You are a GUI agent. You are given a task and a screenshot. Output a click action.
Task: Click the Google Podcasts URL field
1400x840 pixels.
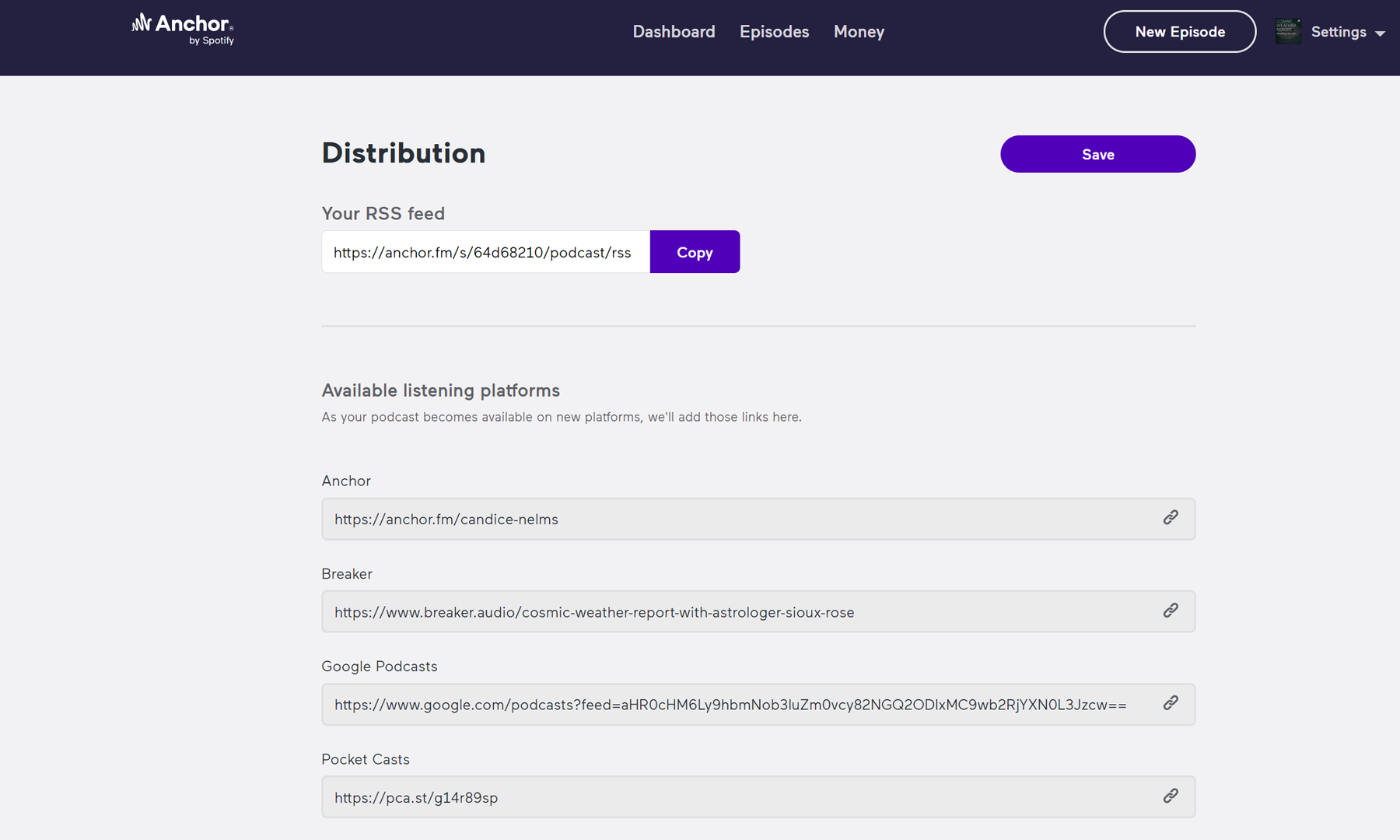(x=758, y=705)
